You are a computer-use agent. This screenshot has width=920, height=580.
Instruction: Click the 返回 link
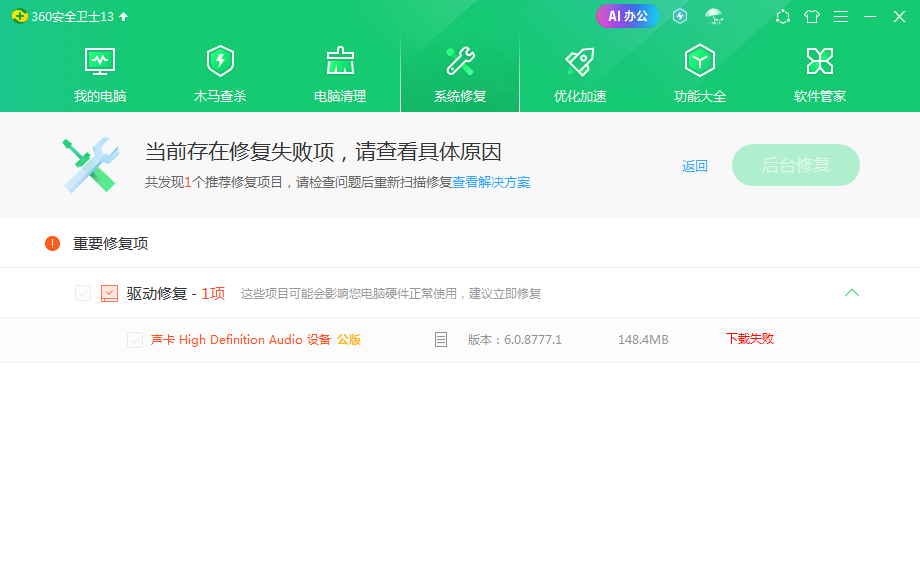pyautogui.click(x=695, y=166)
